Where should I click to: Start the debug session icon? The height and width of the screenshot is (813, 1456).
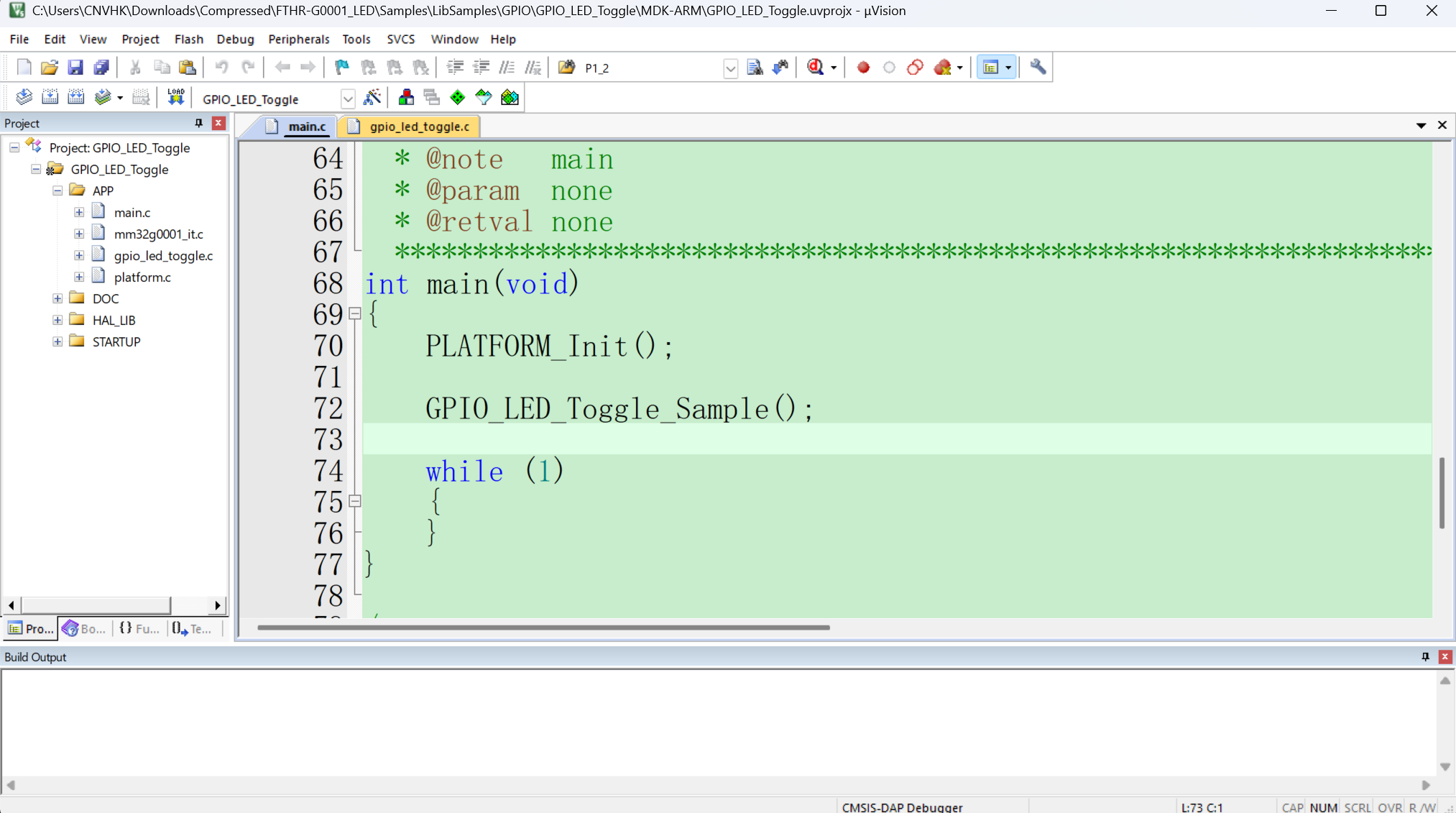pos(815,68)
